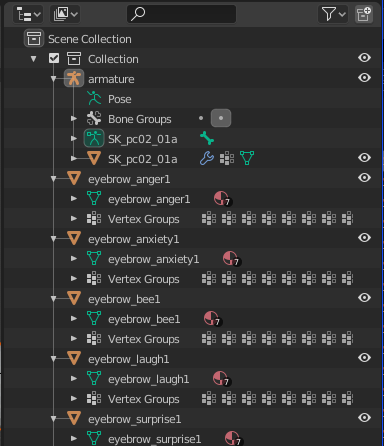This screenshot has width=384, height=446.
Task: Click the green bone icon
Action: click(x=207, y=138)
